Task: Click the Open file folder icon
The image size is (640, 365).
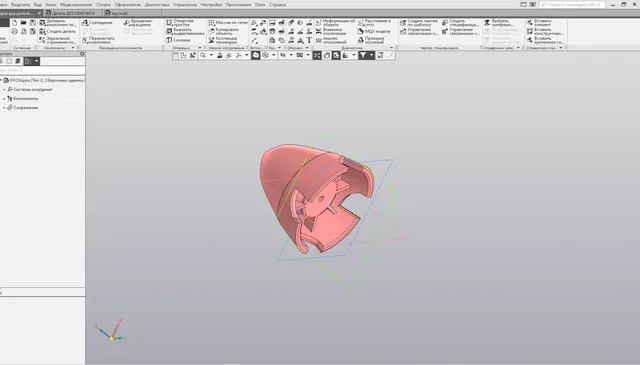Action: [23, 23]
